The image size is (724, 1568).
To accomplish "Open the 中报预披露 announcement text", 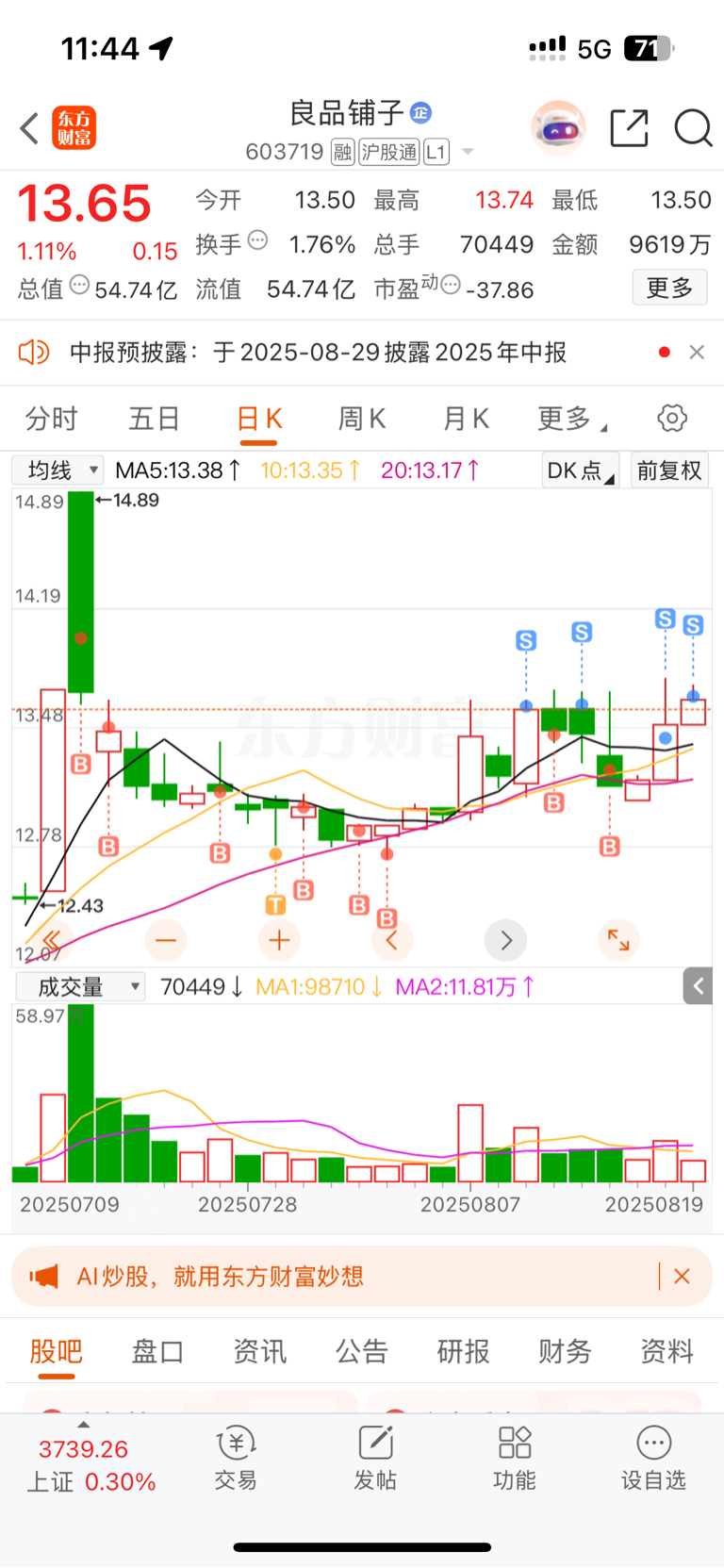I will coord(319,353).
